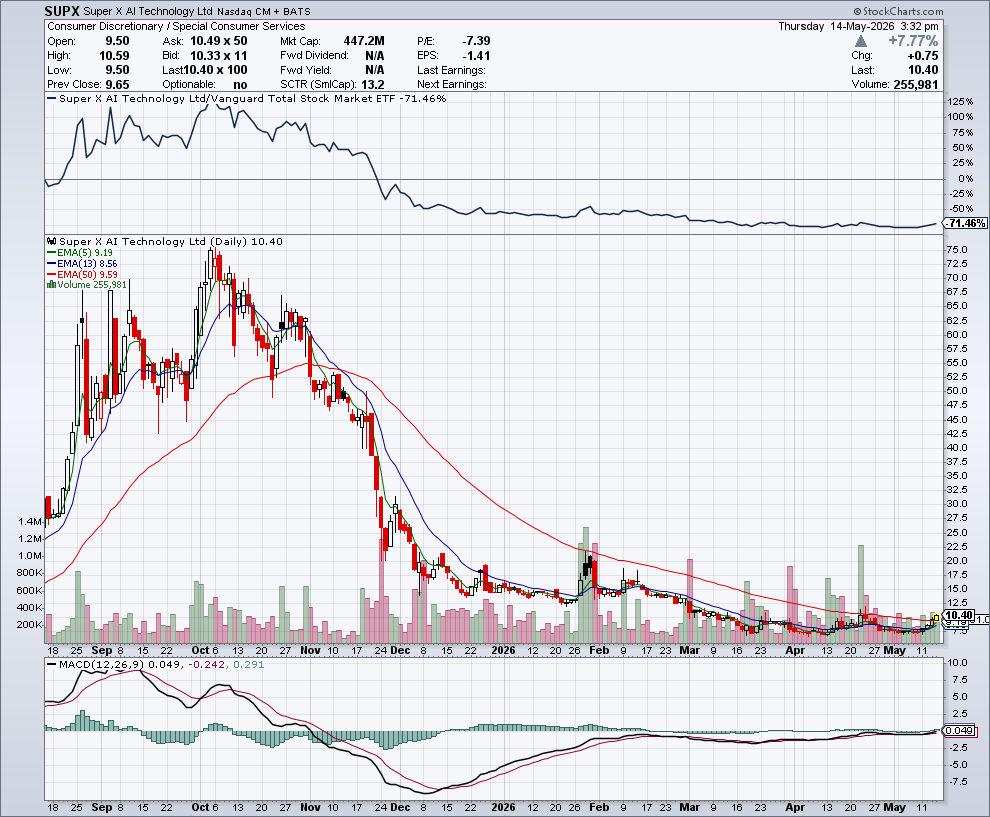Click the boxed '-71.46%' relative strength label

[x=966, y=224]
